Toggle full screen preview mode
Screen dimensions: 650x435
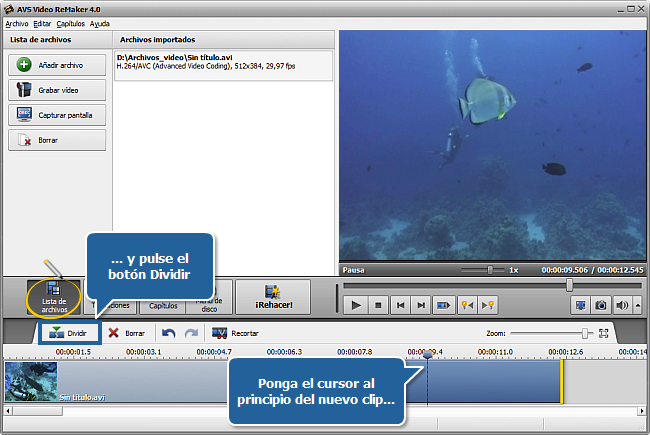point(581,305)
